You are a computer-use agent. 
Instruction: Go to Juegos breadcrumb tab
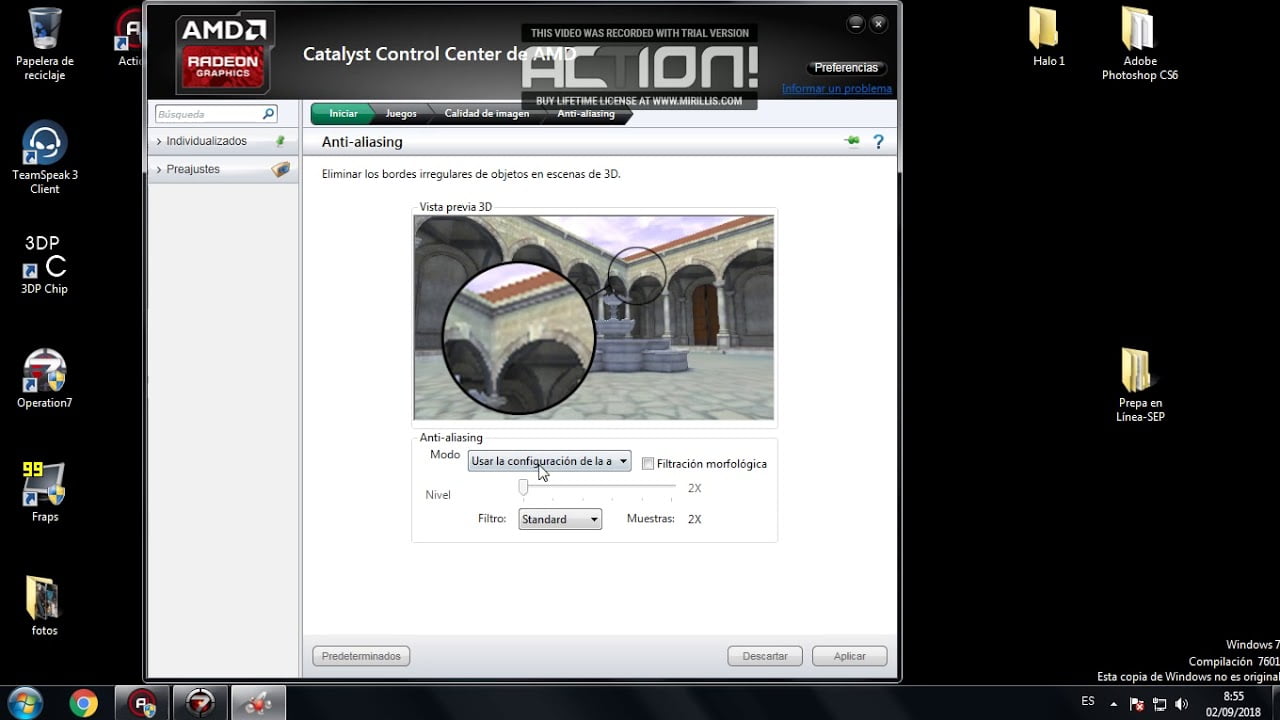point(401,114)
